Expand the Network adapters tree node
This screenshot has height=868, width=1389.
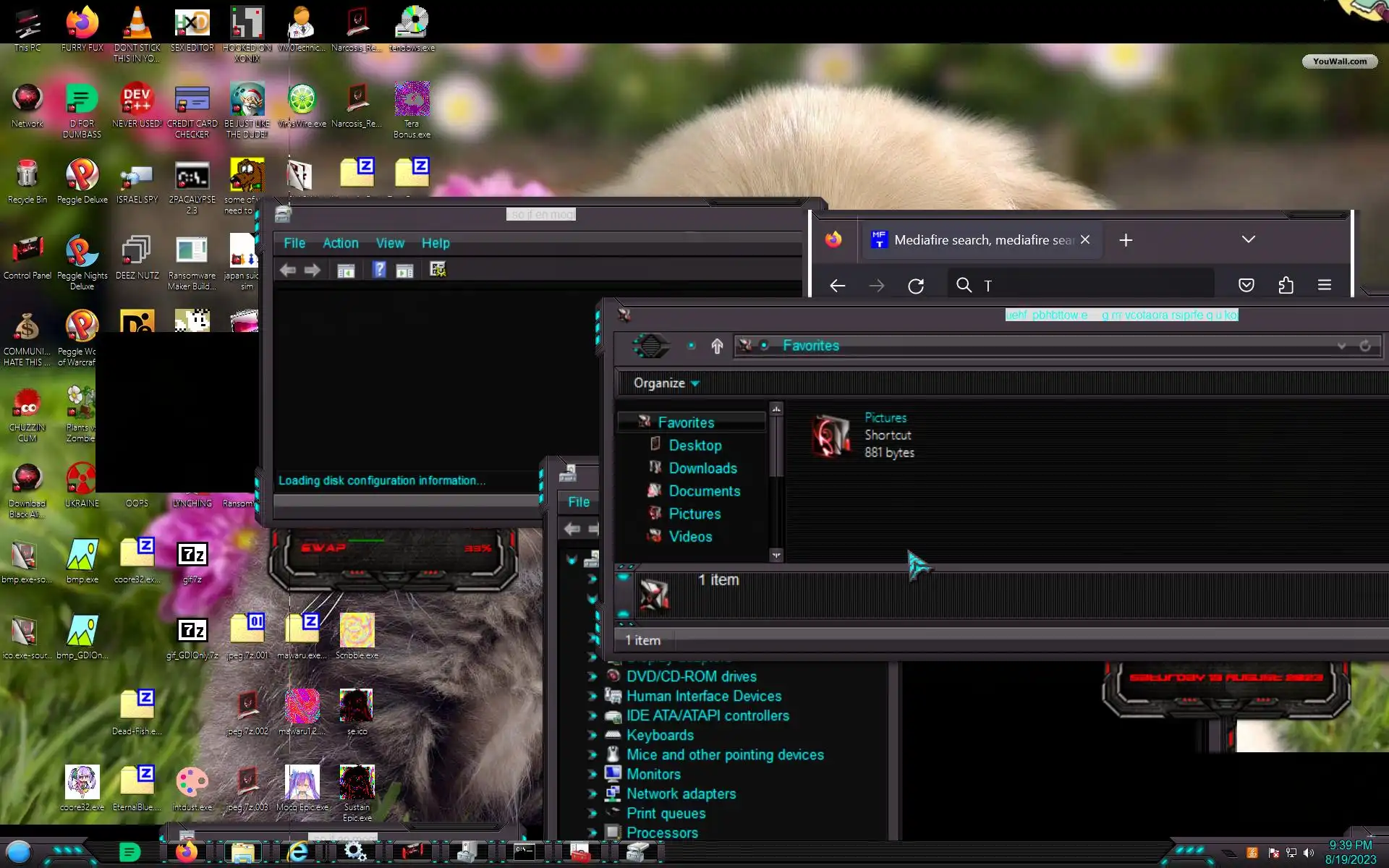tap(592, 793)
